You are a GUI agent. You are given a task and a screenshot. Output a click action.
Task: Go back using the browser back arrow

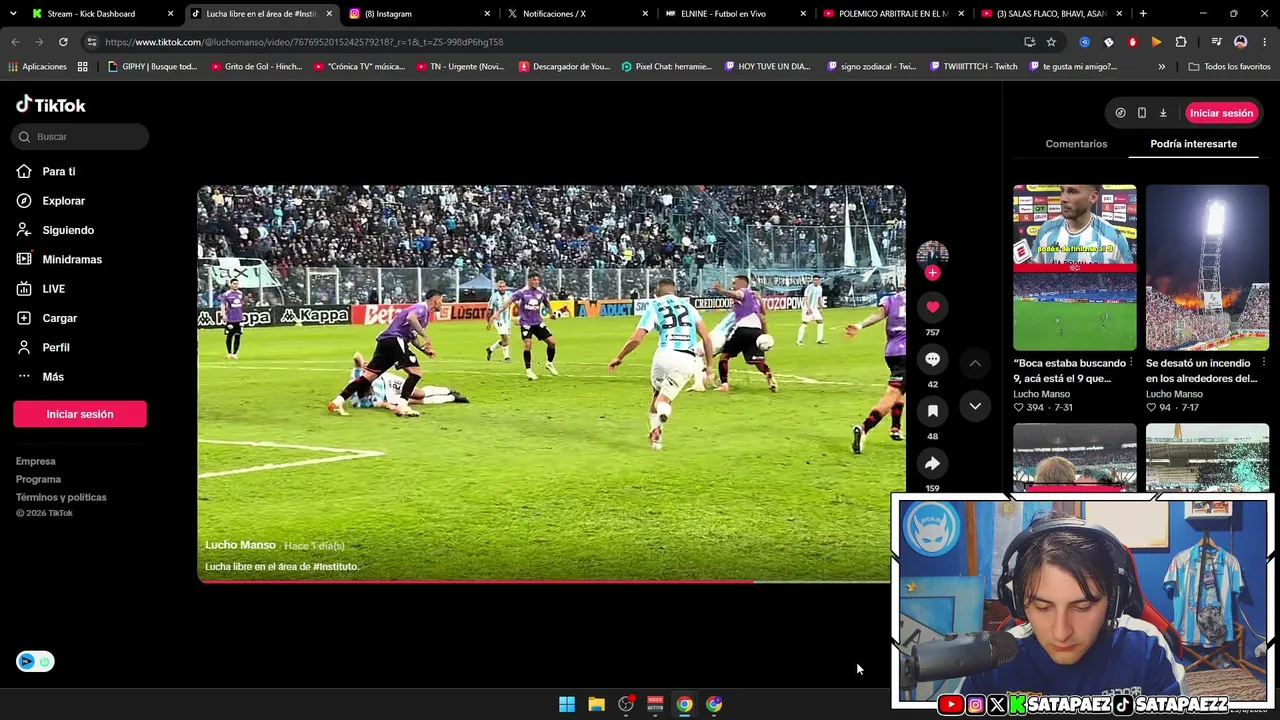(x=15, y=42)
